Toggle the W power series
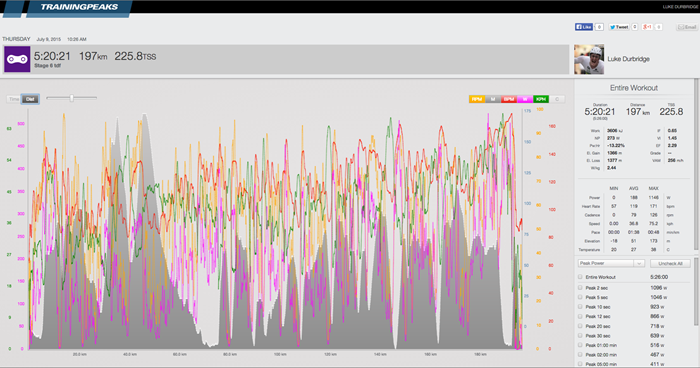 click(525, 99)
